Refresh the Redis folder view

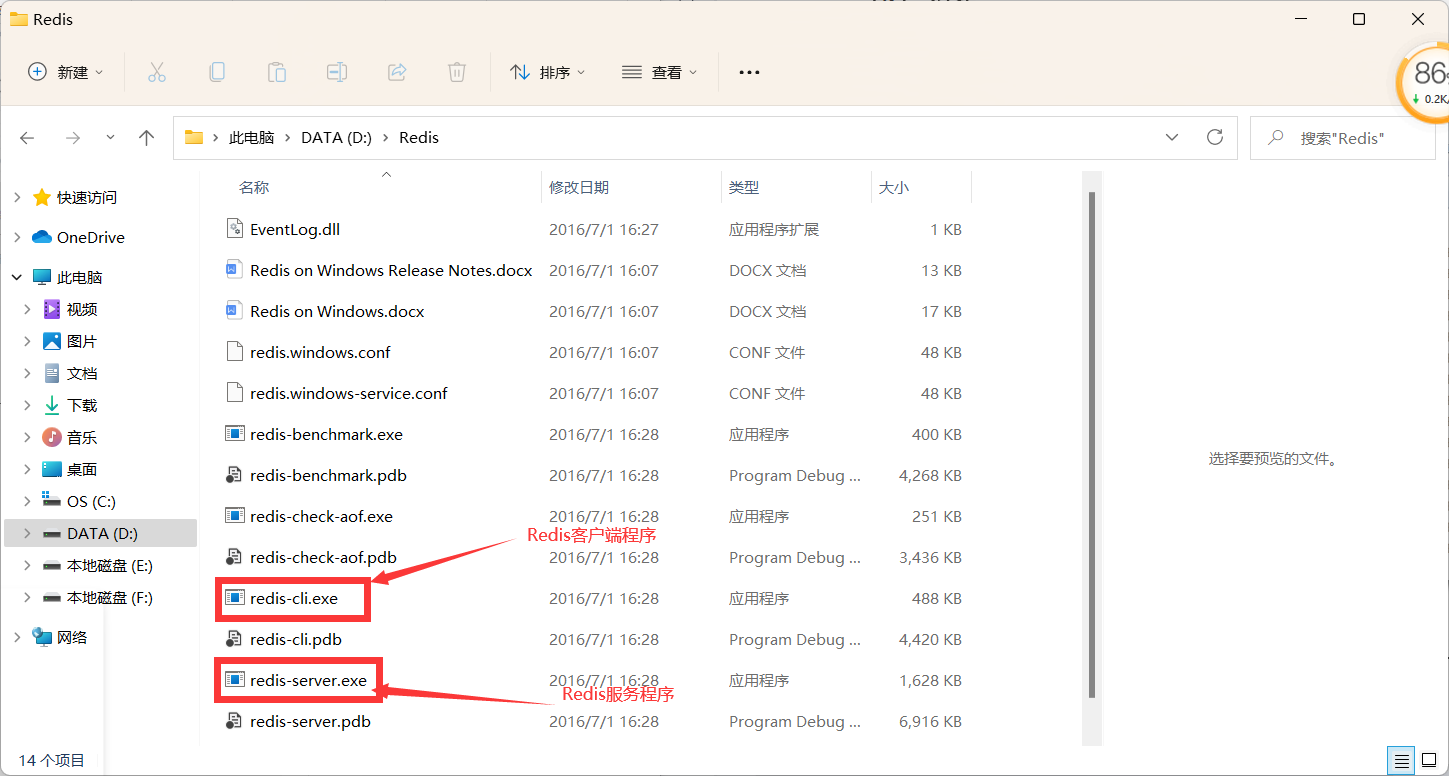[x=1215, y=137]
